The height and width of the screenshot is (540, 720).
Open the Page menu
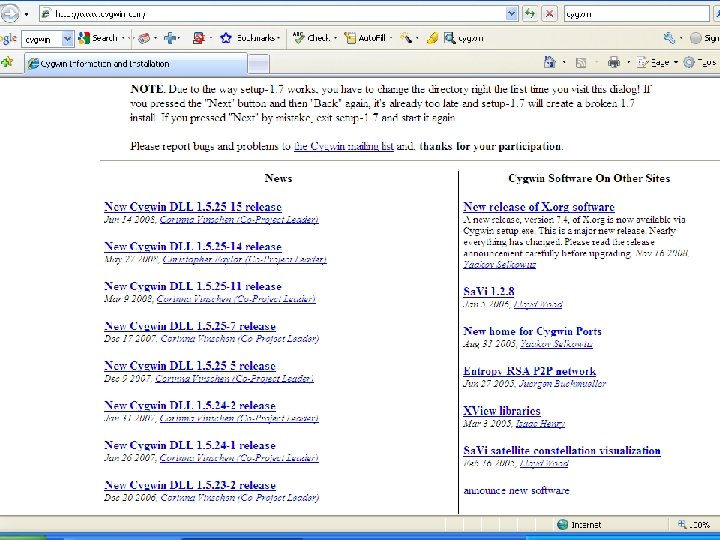(657, 62)
